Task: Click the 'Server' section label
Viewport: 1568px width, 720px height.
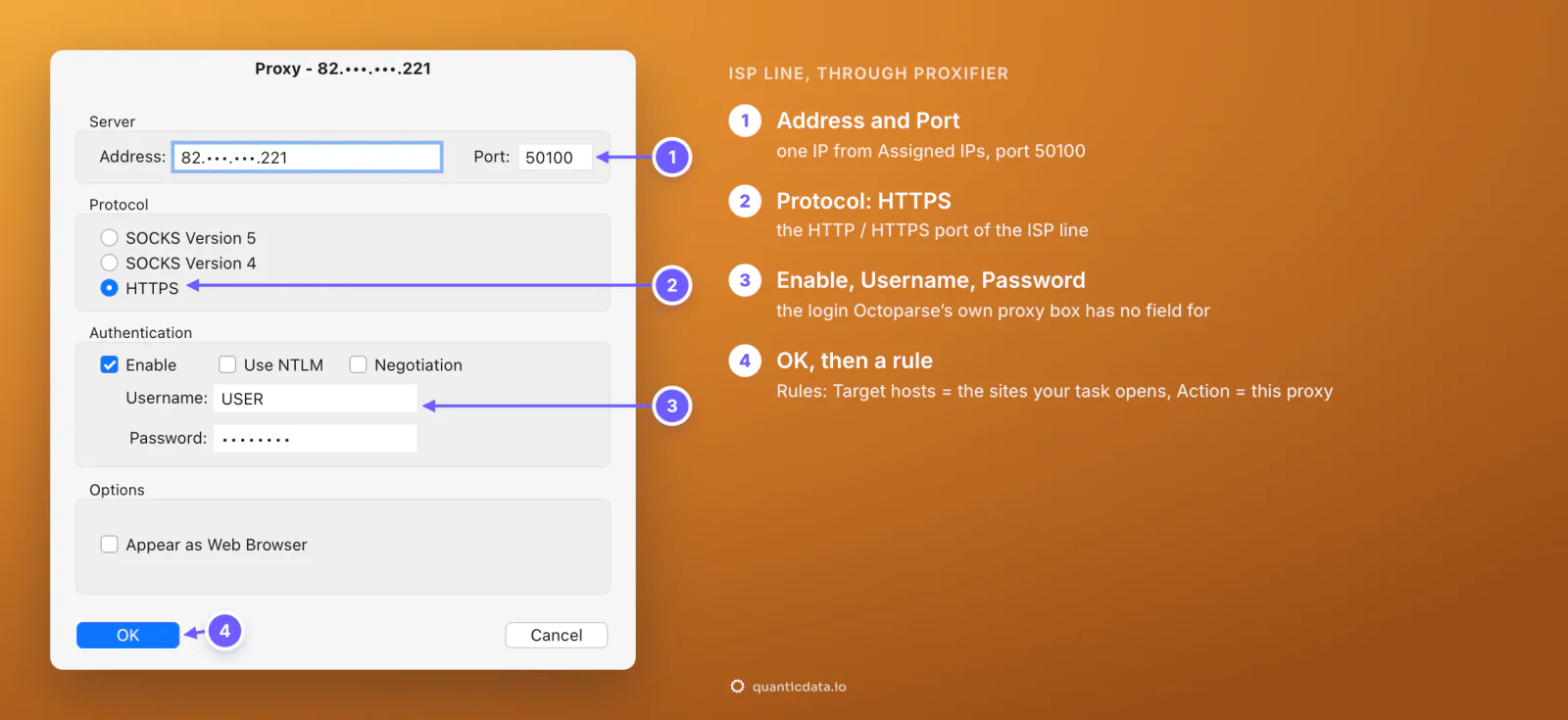Action: click(112, 121)
